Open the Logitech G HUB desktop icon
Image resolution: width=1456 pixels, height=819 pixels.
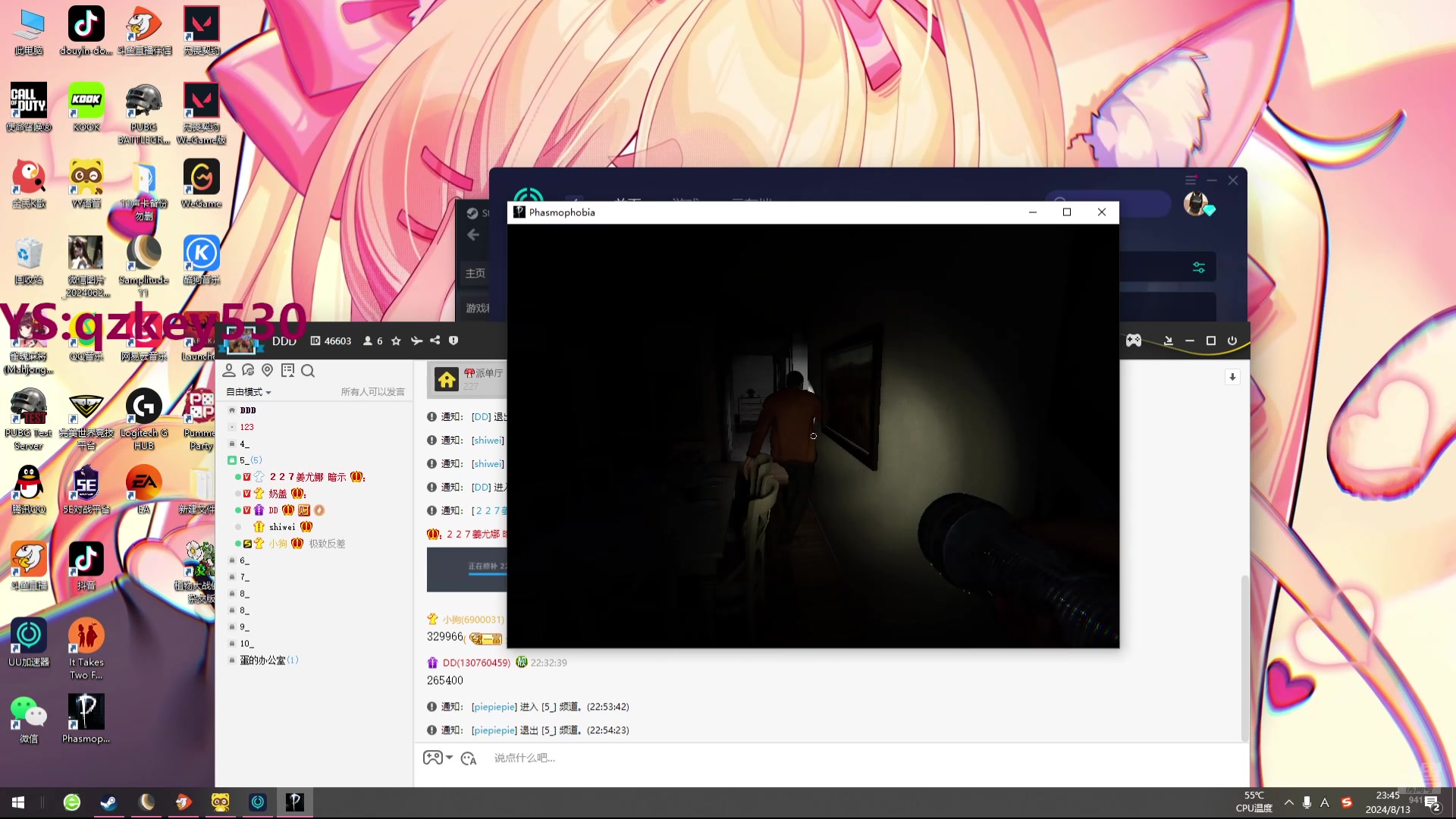(143, 419)
